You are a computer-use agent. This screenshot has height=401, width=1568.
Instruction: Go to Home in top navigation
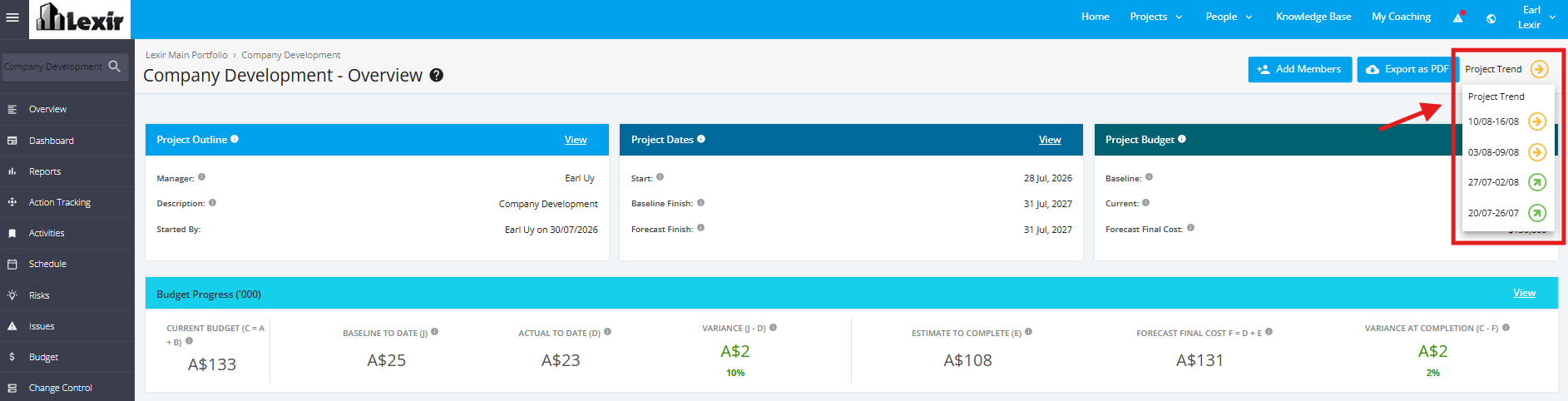(1095, 17)
